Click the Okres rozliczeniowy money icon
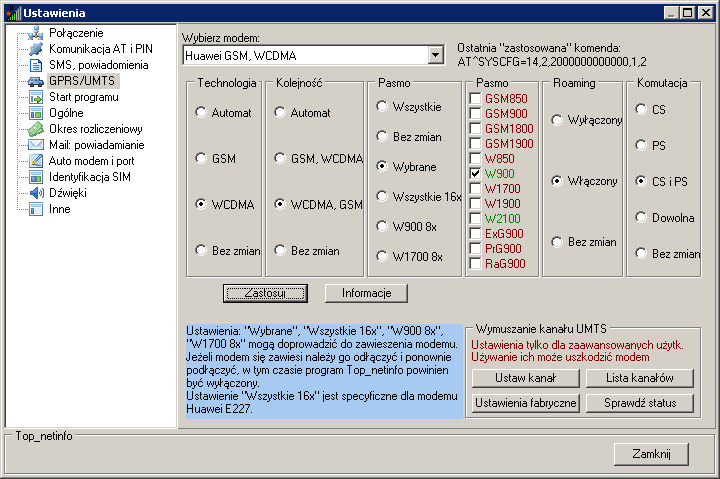This screenshot has height=479, width=720. coord(36,129)
